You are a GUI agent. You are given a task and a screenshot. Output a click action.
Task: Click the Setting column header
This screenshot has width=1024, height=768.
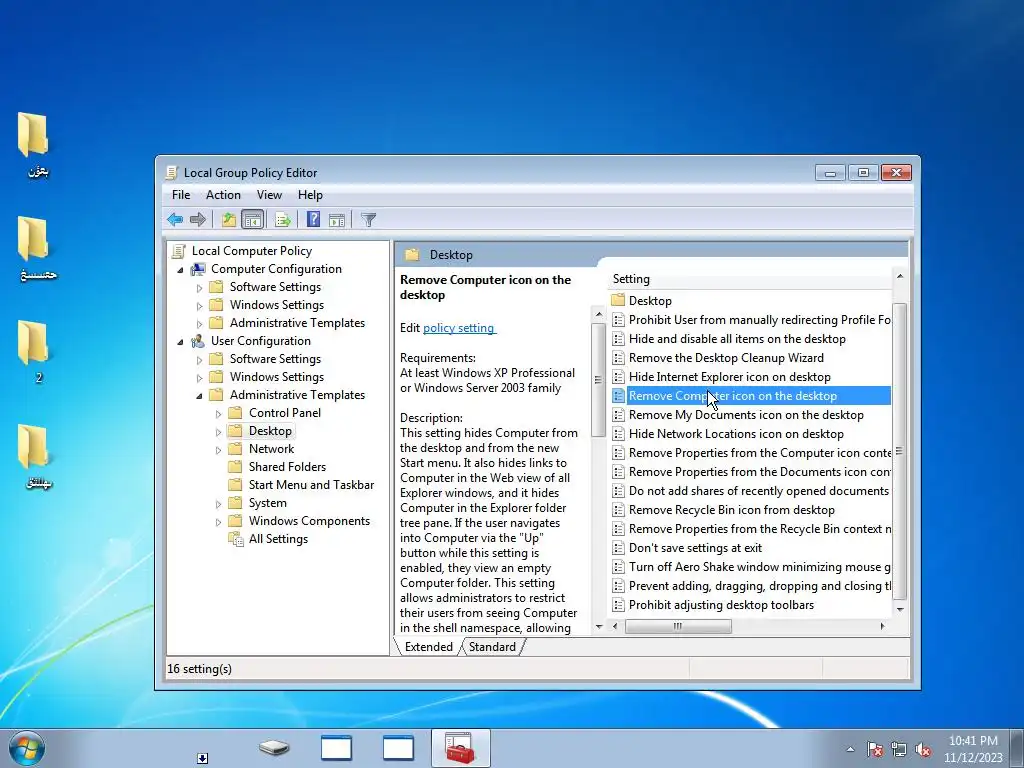[749, 279]
